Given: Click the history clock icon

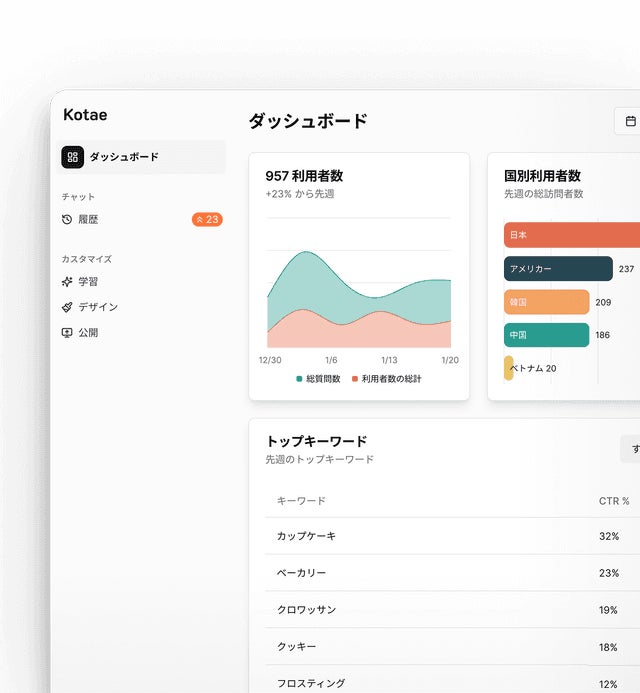Looking at the screenshot, I should point(67,219).
